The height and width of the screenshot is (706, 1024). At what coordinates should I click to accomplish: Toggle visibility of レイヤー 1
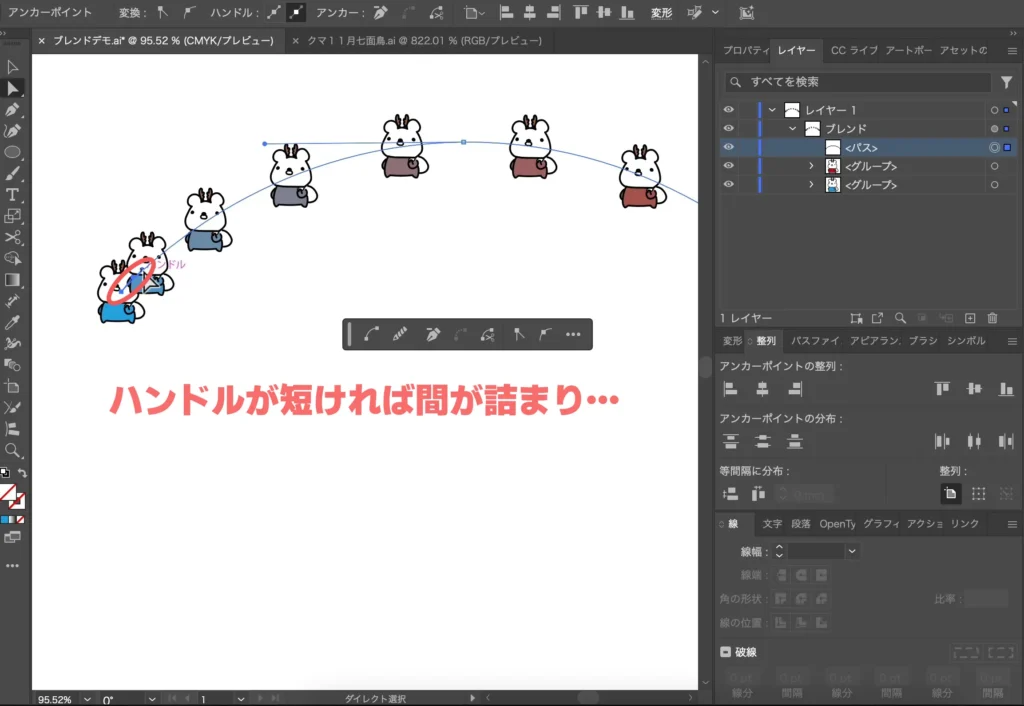click(728, 109)
